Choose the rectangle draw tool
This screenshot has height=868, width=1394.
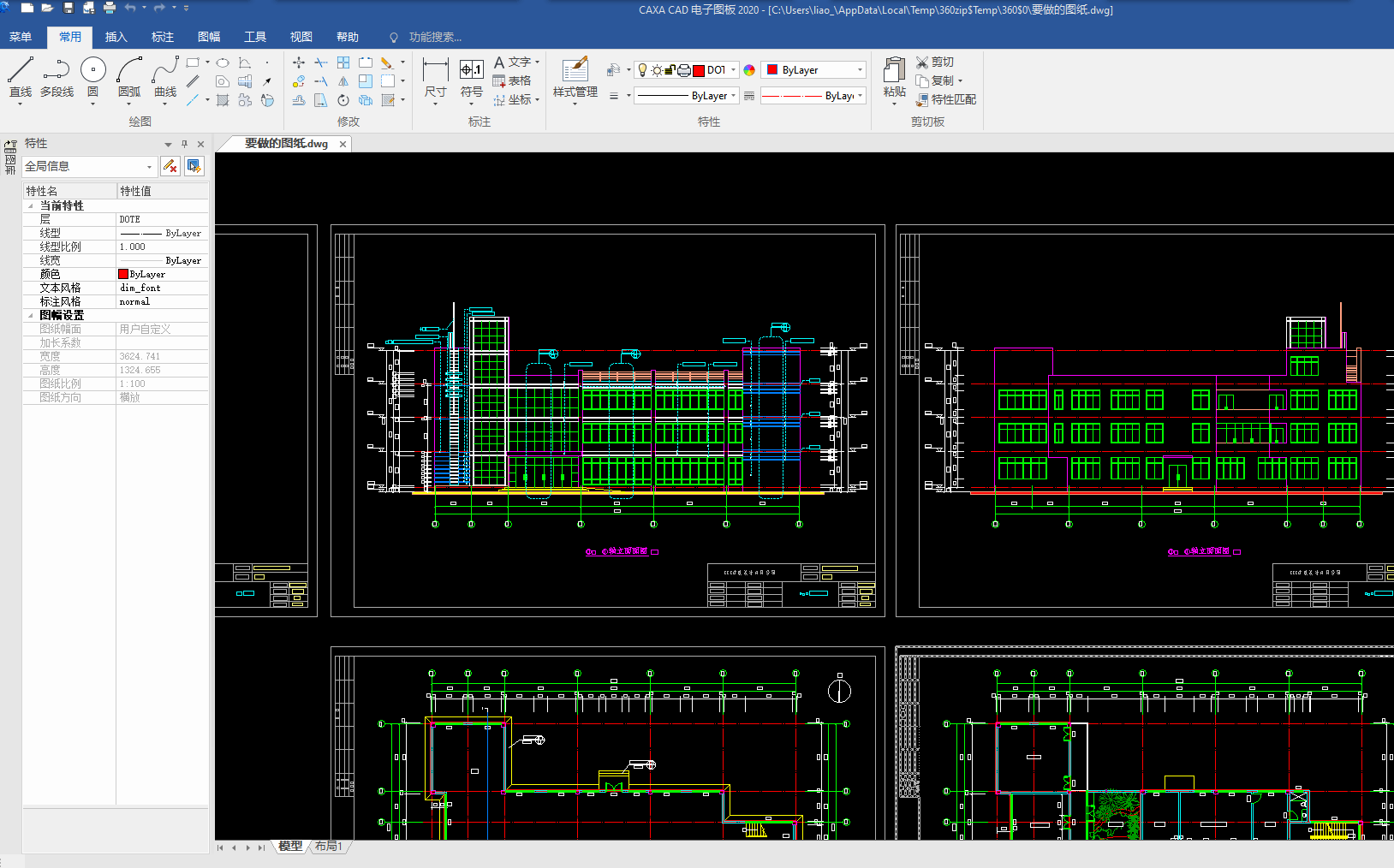pos(193,62)
